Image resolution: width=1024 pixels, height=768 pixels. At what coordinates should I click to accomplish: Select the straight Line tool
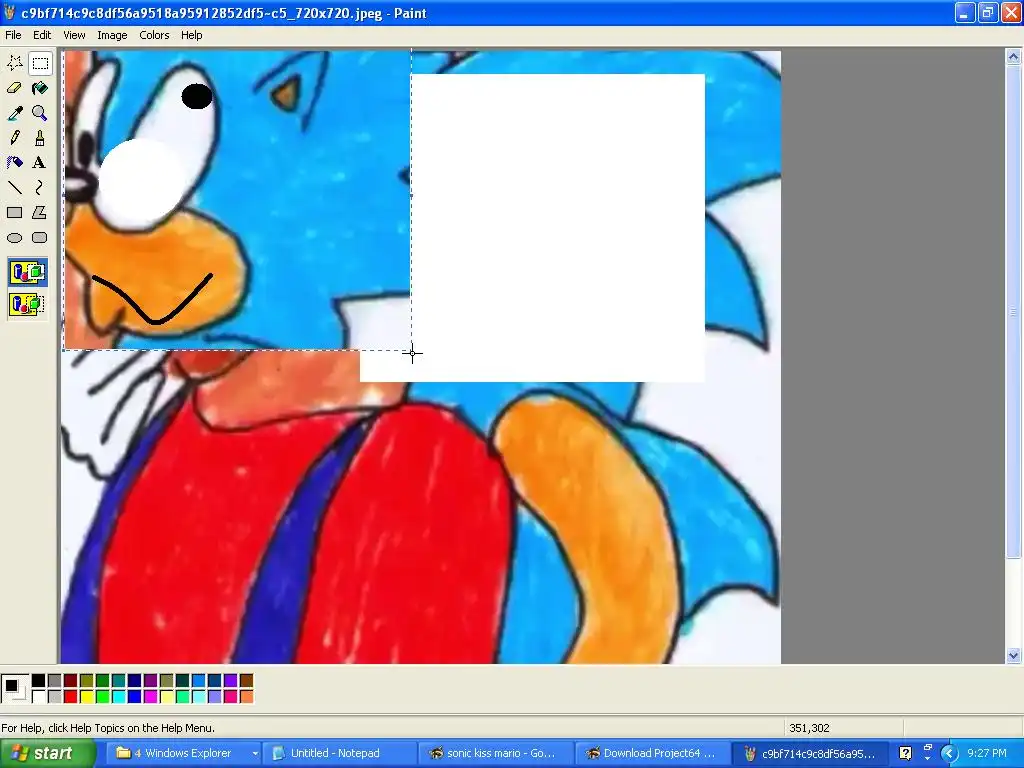(x=14, y=188)
